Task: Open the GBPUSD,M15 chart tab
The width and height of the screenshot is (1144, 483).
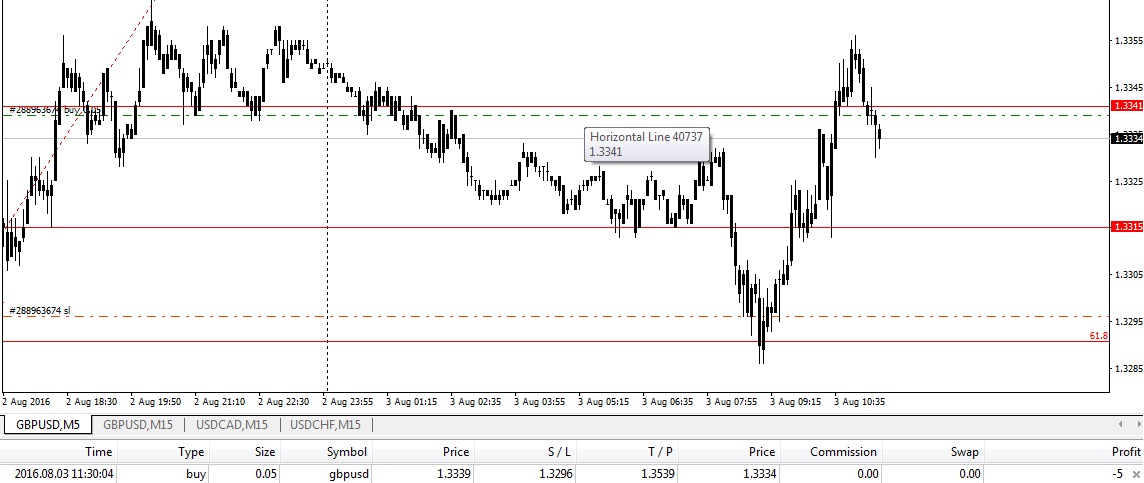Action: coord(137,425)
